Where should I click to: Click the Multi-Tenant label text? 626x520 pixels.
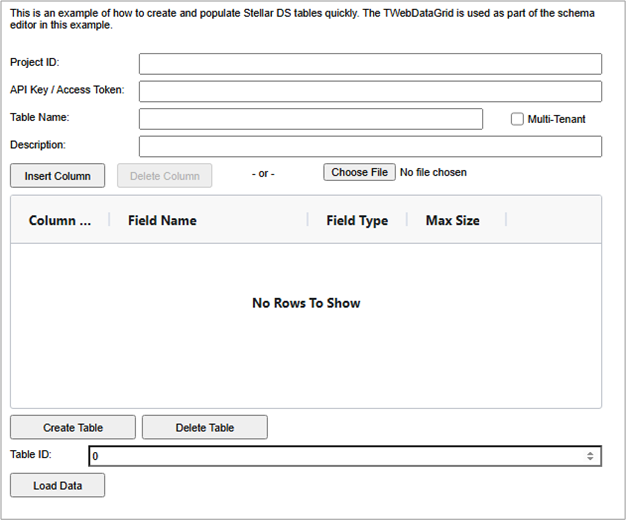tap(556, 119)
